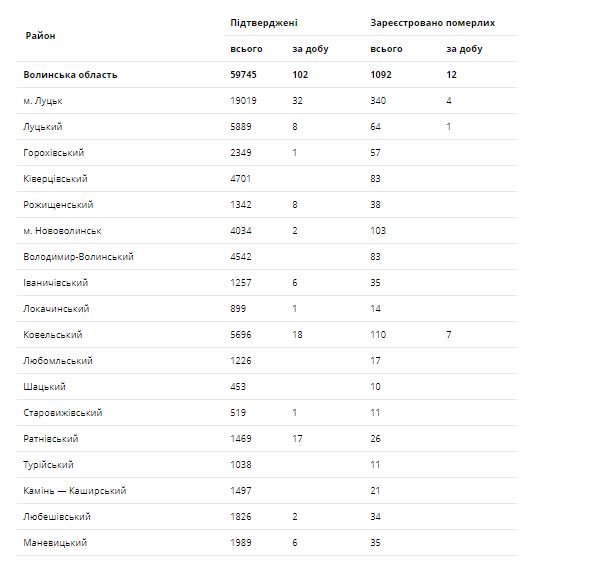601x565 pixels.
Task: Click the Зареєстровано померлих header
Action: pos(432,22)
